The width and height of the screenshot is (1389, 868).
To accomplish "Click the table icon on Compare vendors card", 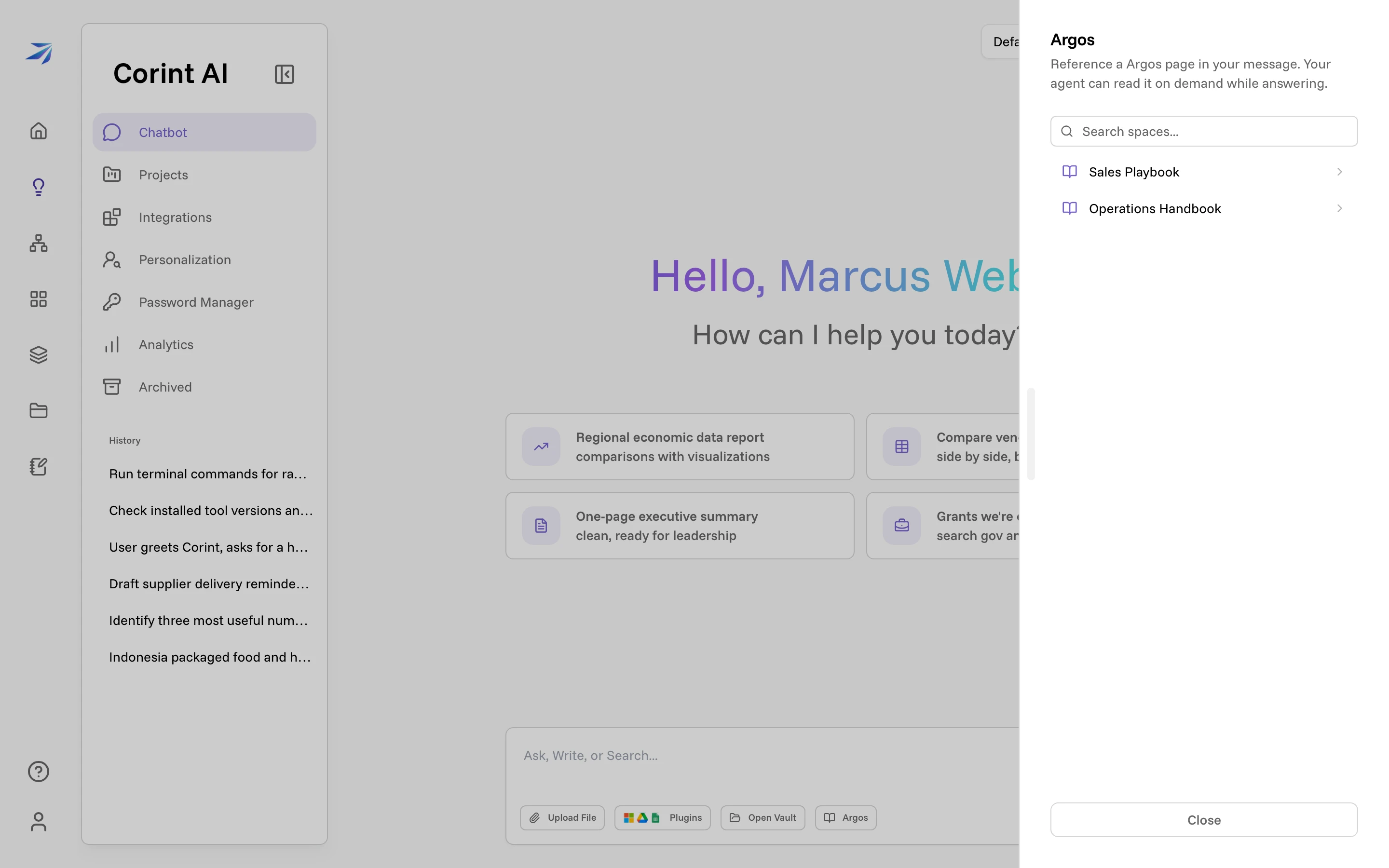I will [902, 447].
